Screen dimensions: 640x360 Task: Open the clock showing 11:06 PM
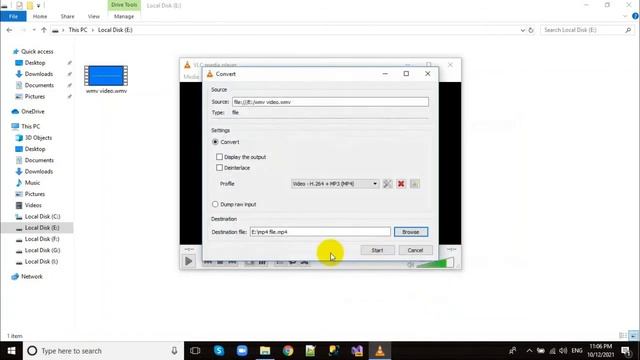click(x=600, y=351)
